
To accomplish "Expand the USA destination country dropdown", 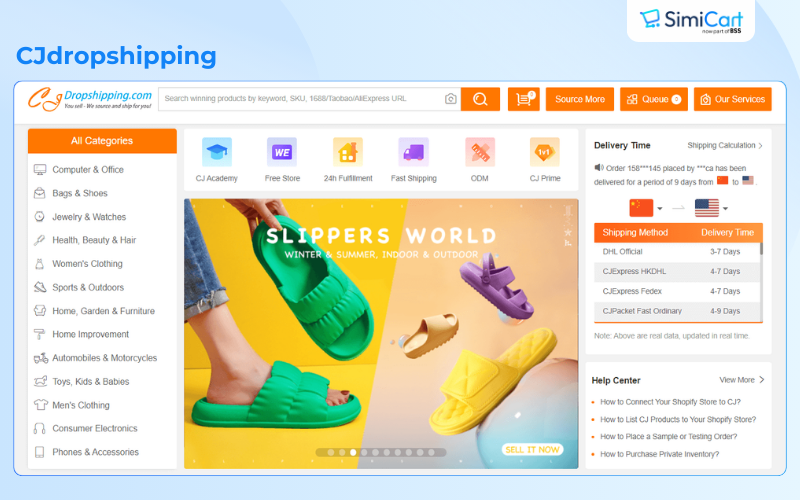I will [725, 209].
